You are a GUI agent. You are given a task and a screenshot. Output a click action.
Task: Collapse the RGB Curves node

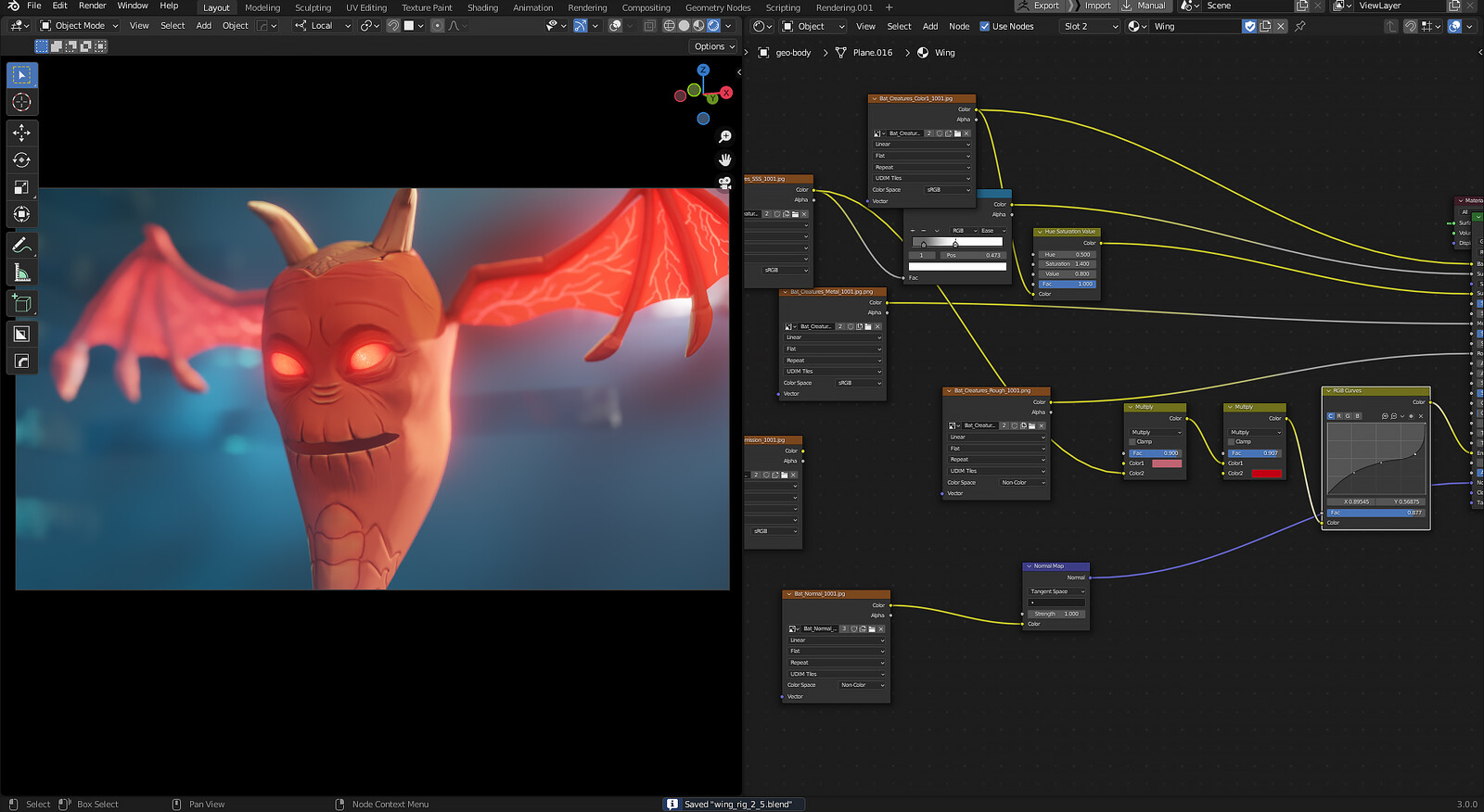click(1329, 391)
